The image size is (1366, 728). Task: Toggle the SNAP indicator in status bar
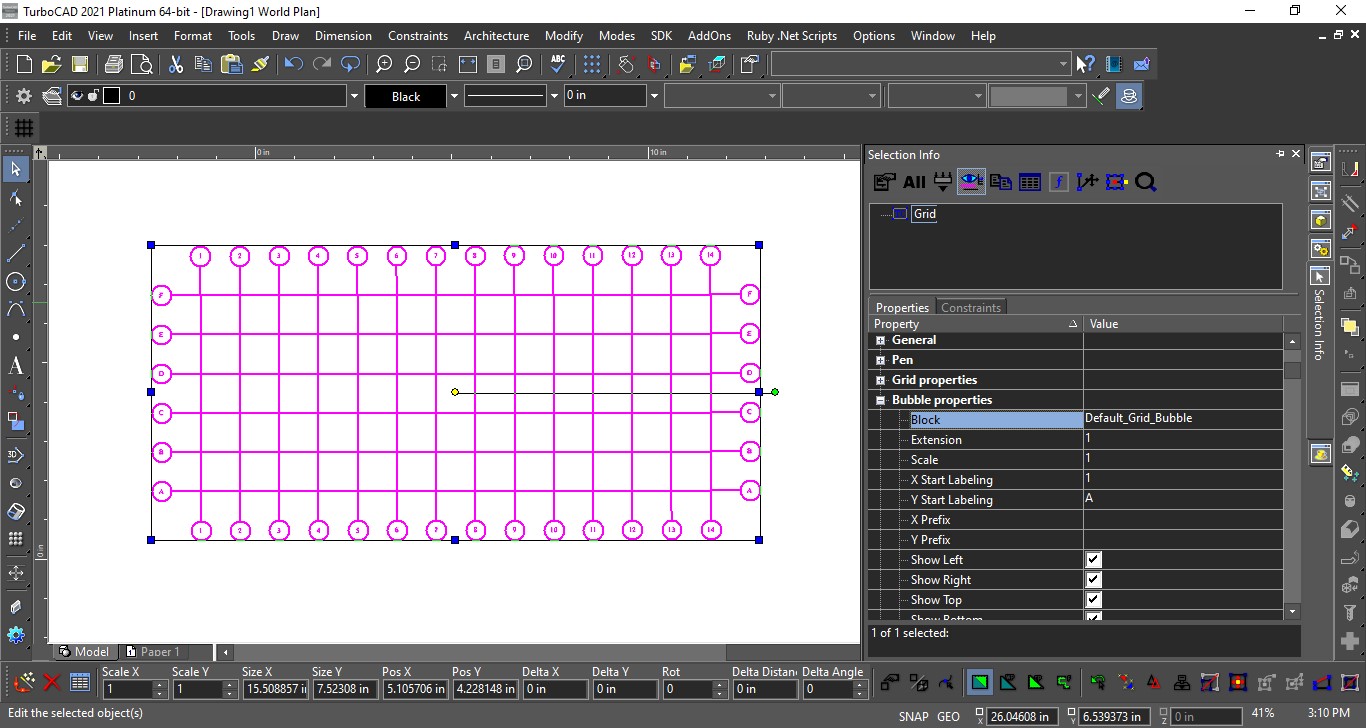(913, 716)
